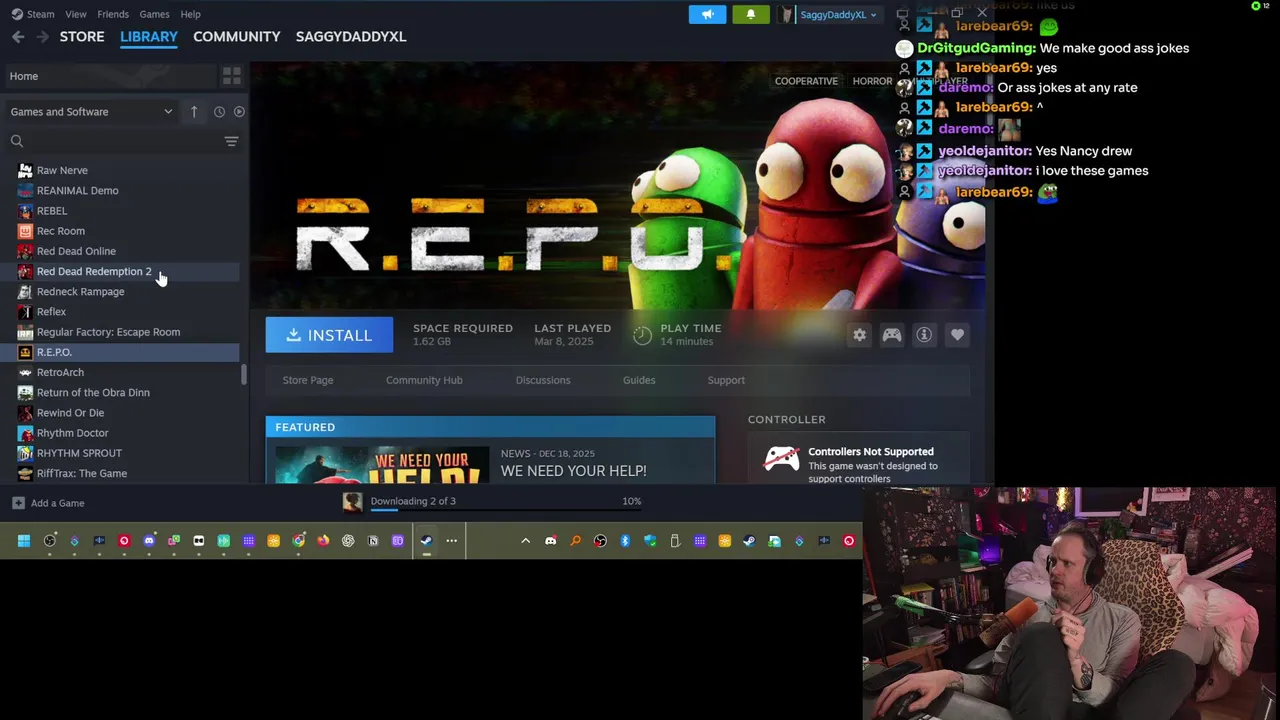Click the library list scrollbar
The width and height of the screenshot is (1280, 720).
[244, 376]
